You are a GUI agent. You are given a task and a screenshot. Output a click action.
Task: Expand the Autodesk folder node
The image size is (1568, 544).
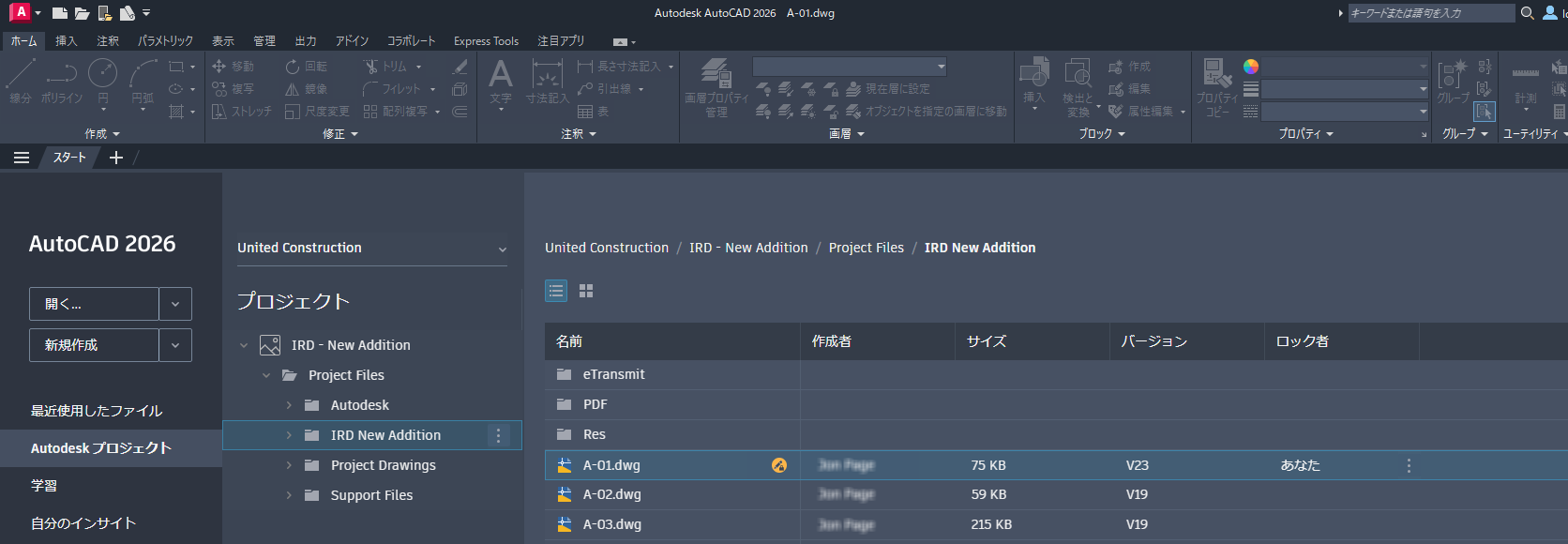coord(289,405)
